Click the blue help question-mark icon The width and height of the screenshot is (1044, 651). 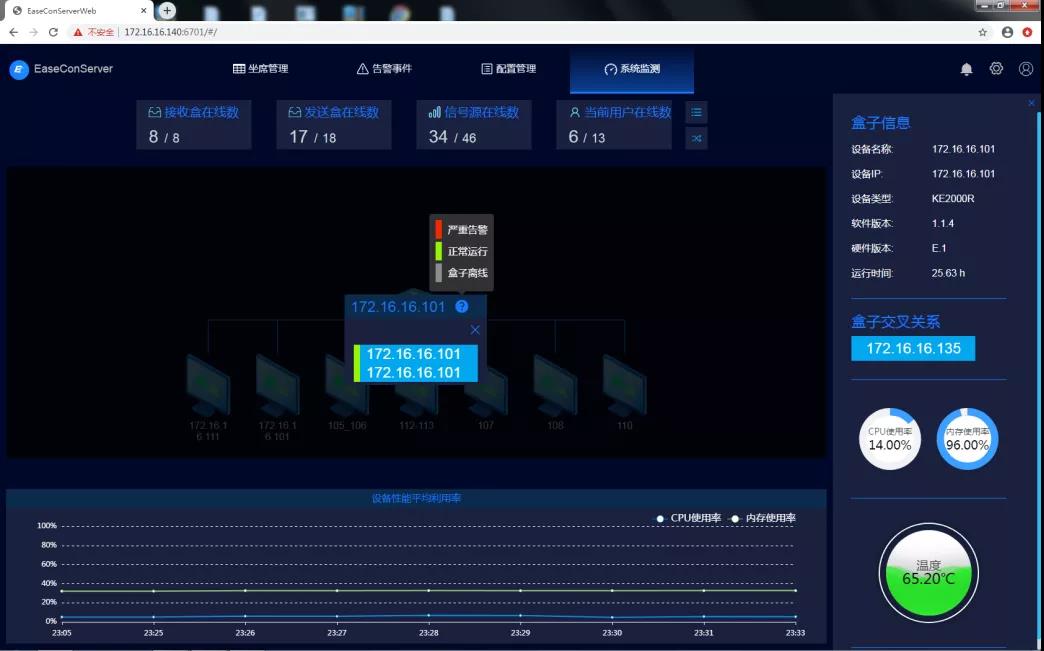tap(461, 307)
